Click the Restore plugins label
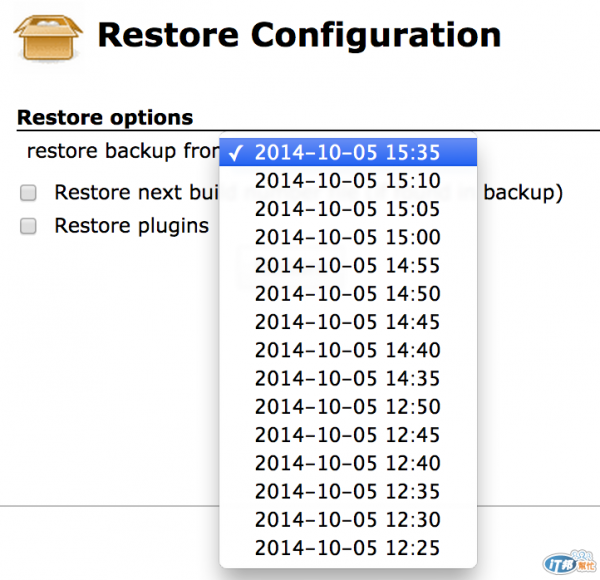The height and width of the screenshot is (580, 600). 131,226
